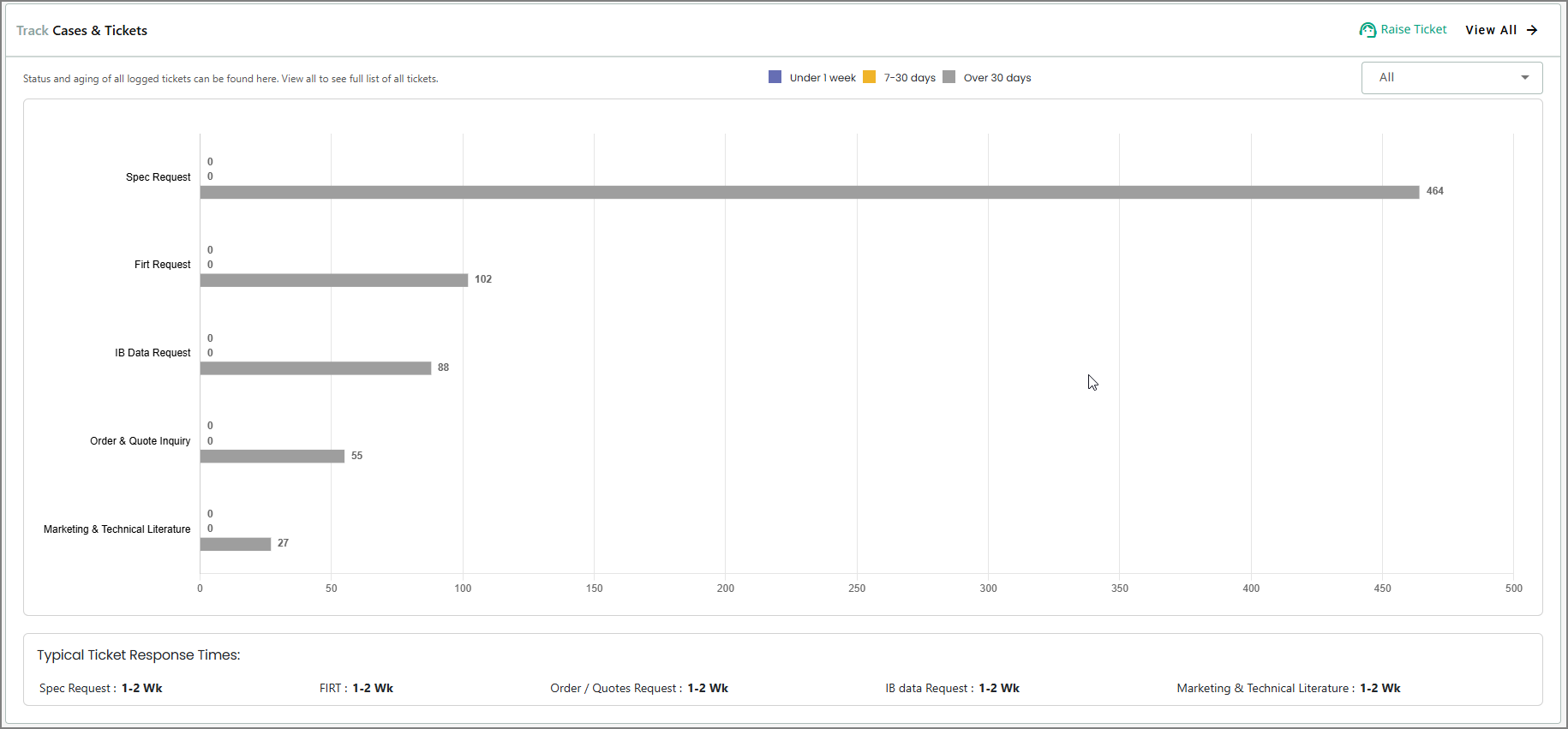The height and width of the screenshot is (729, 1568).
Task: Open the Raise Ticket link
Action: click(1413, 30)
